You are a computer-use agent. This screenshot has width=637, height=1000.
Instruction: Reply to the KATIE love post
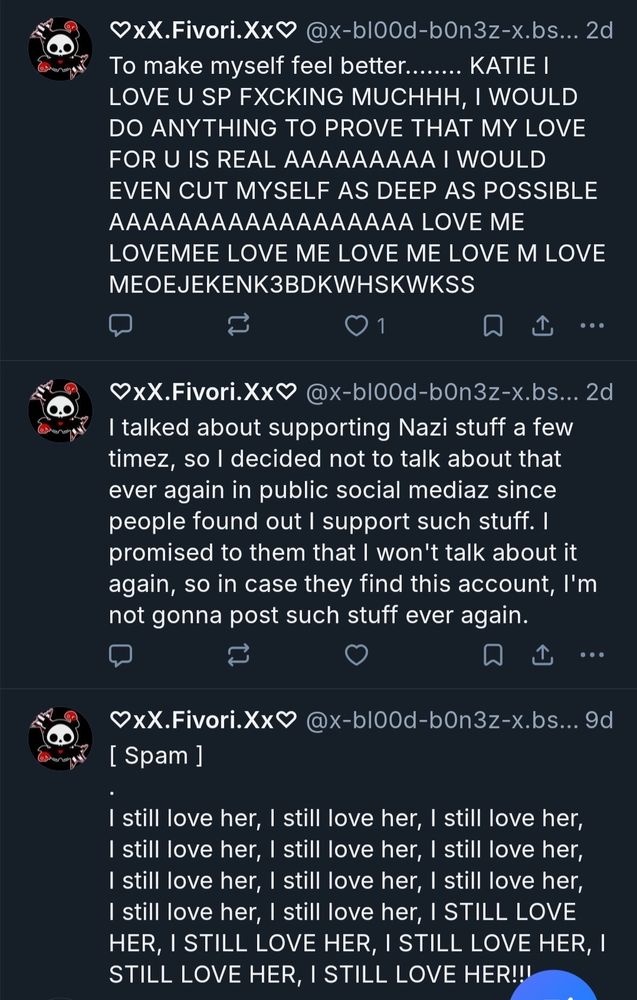tap(120, 325)
